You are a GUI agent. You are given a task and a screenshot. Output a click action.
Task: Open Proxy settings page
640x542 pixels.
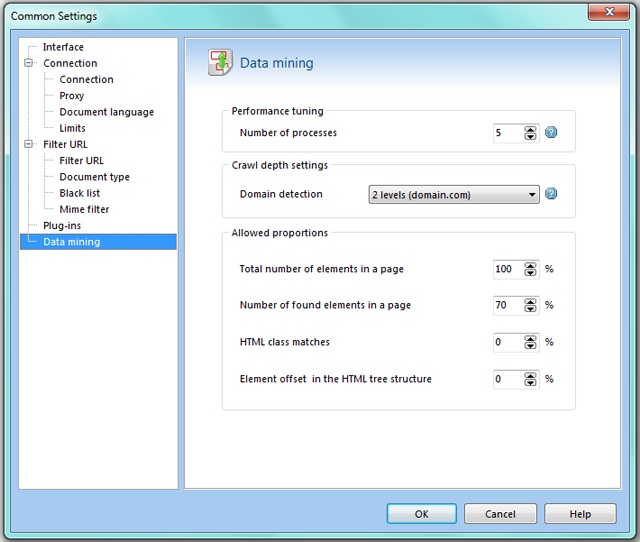click(x=72, y=96)
